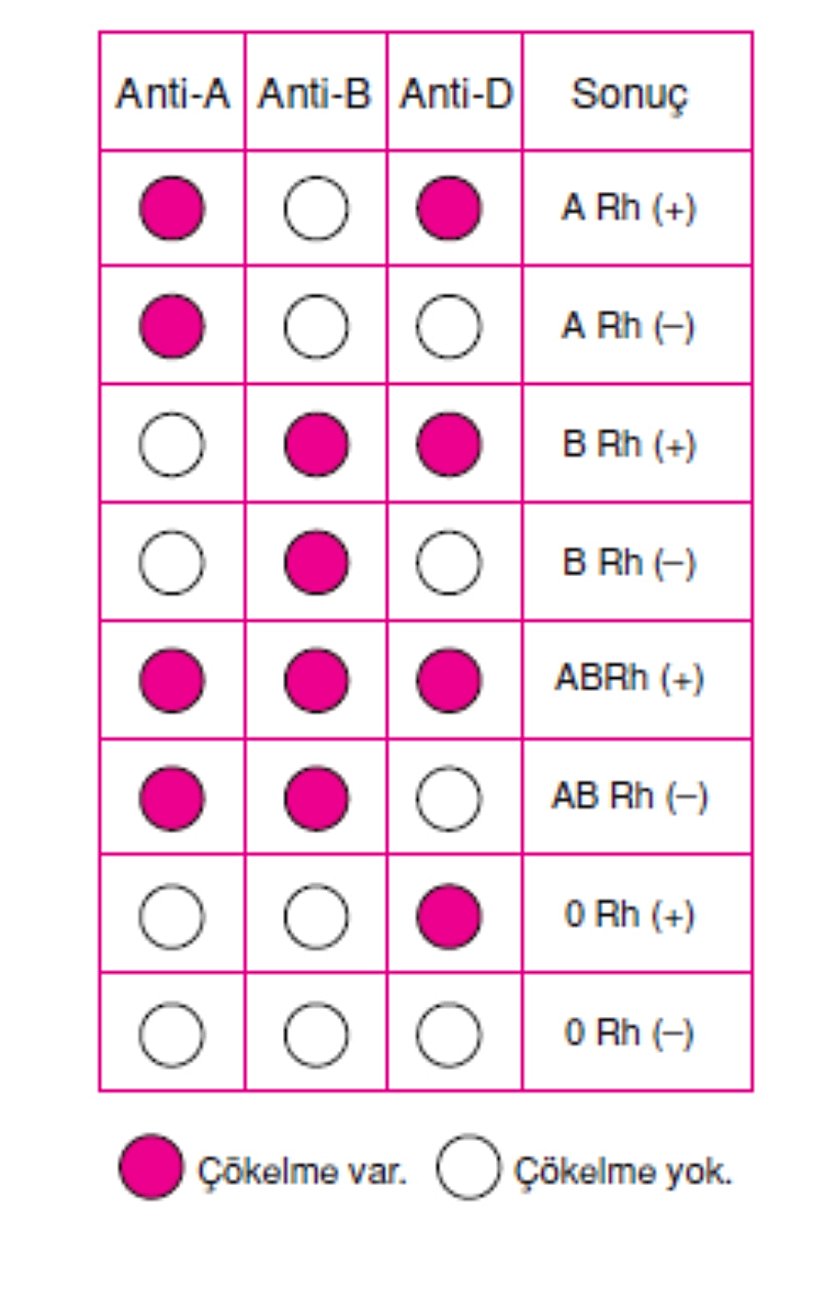Click filled Anti-B circle in B Rh (+) row
This screenshot has width=825, height=1302.
[x=316, y=444]
